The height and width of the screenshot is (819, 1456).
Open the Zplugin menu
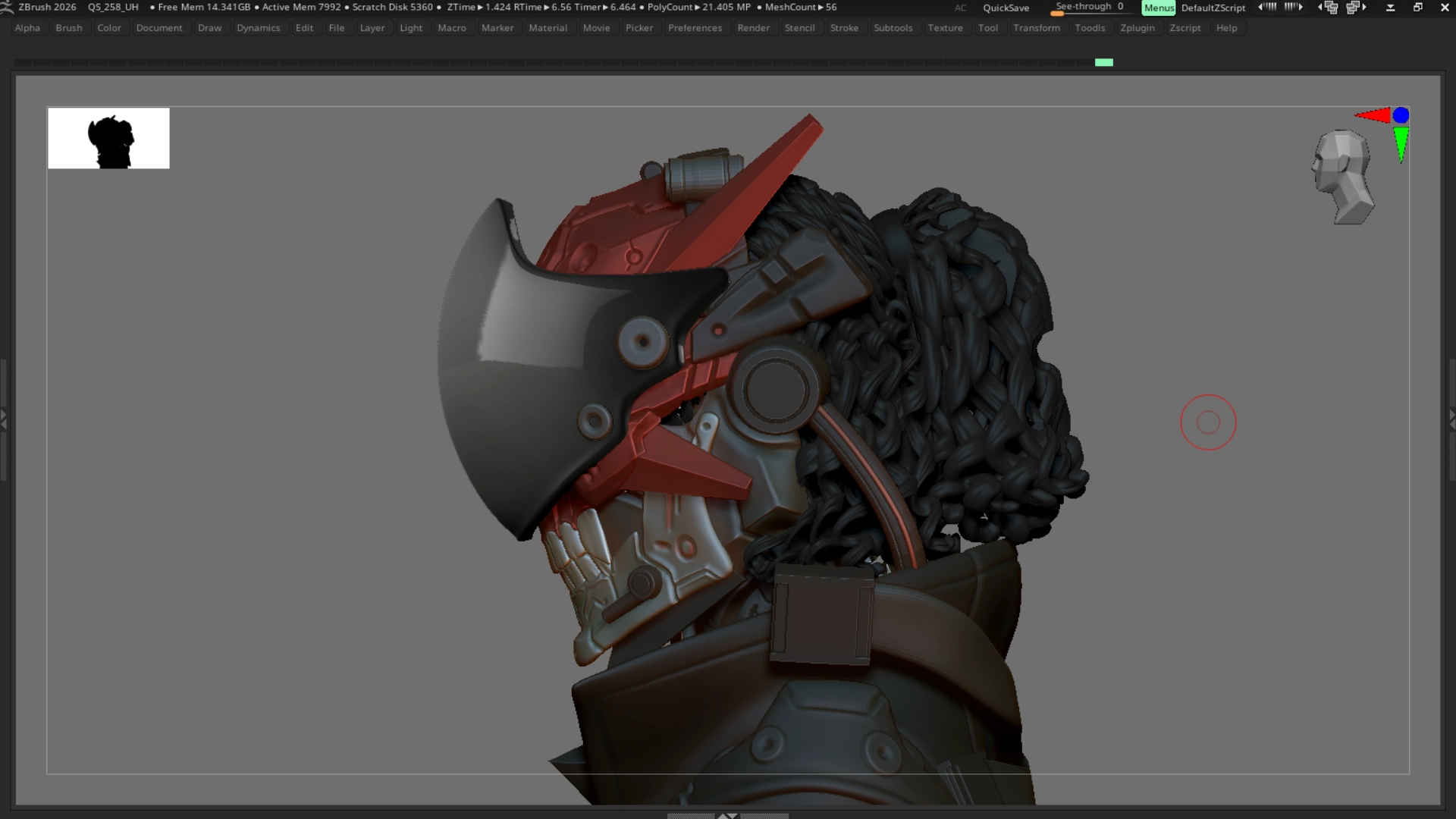pyautogui.click(x=1137, y=28)
